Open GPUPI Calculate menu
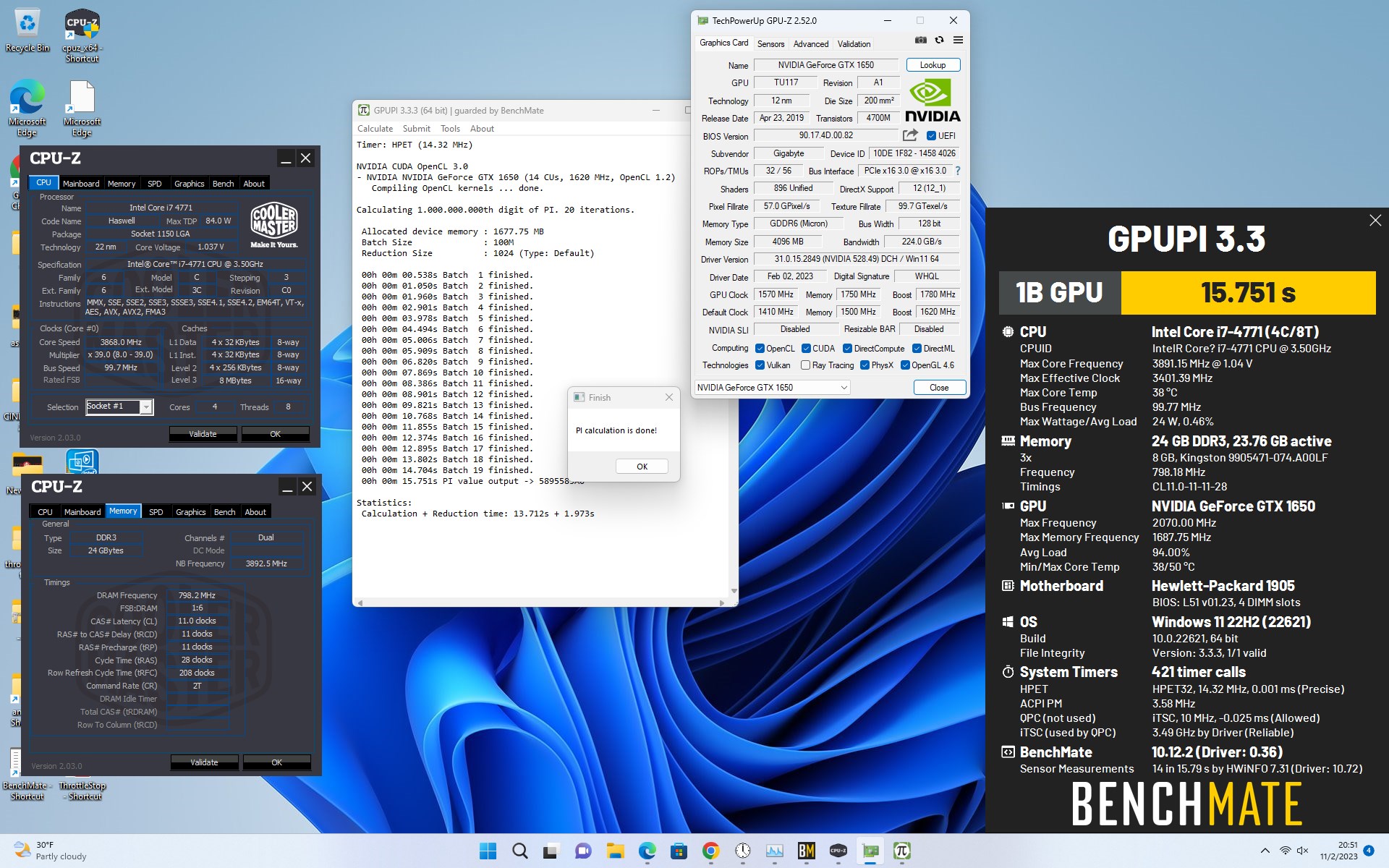Viewport: 1389px width, 868px height. click(375, 129)
